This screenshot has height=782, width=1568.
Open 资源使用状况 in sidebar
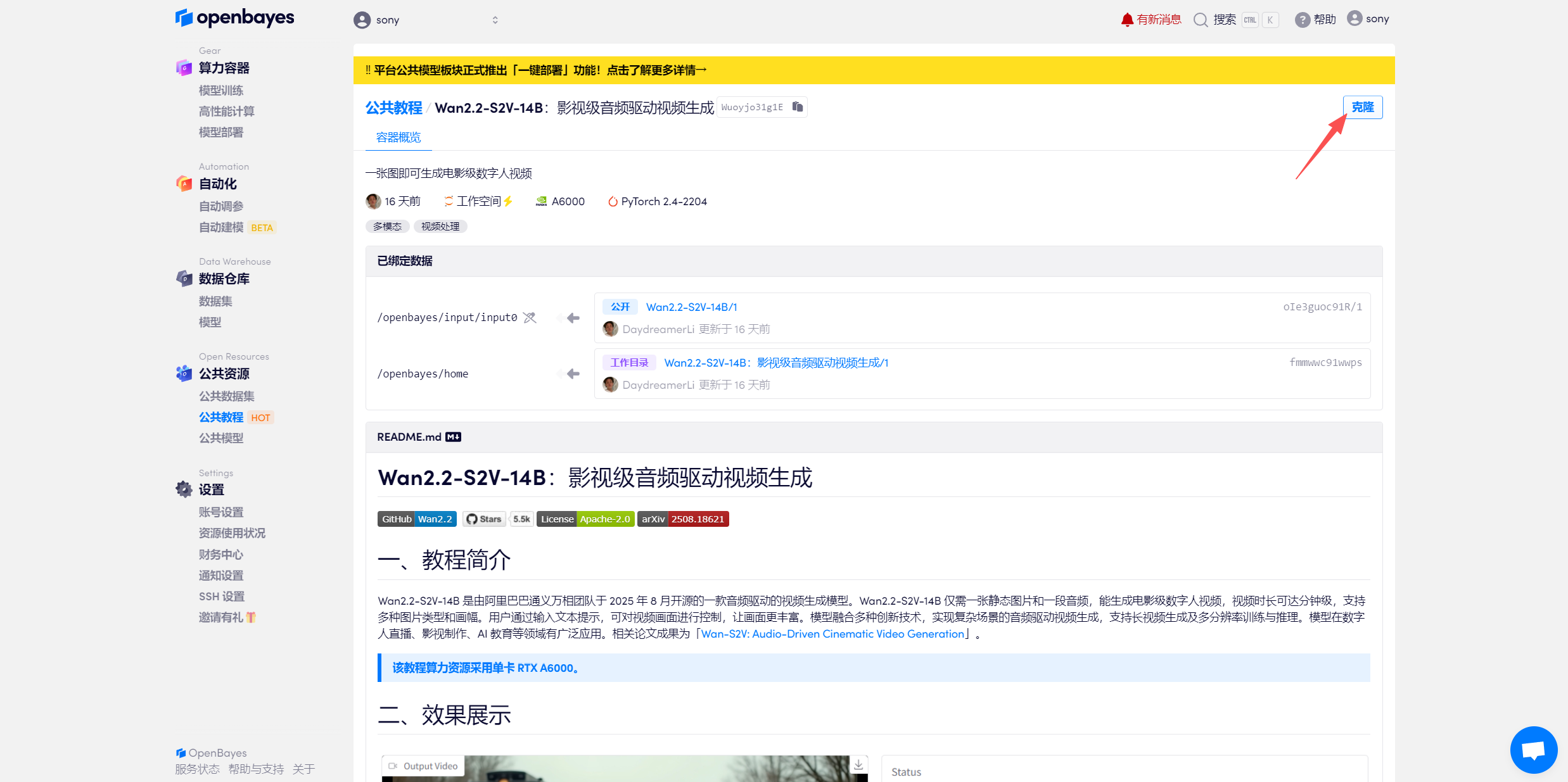click(232, 533)
